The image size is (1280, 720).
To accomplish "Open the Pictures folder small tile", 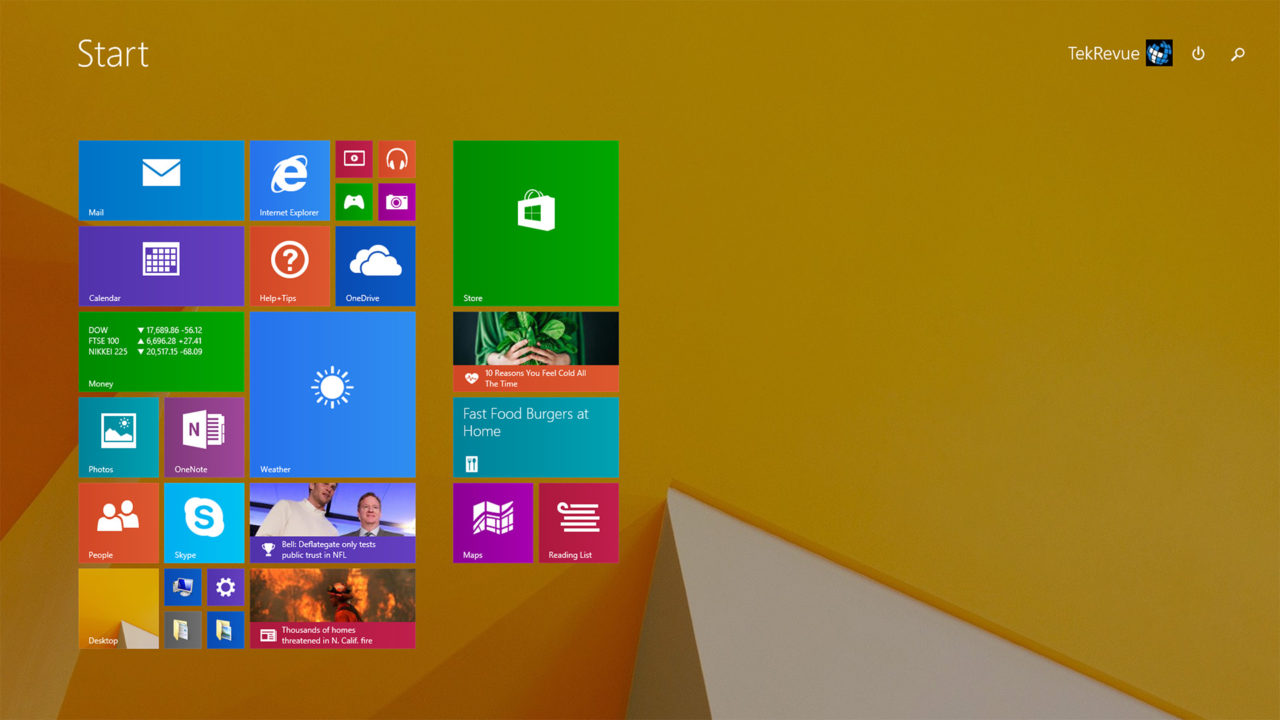I will tap(226, 630).
